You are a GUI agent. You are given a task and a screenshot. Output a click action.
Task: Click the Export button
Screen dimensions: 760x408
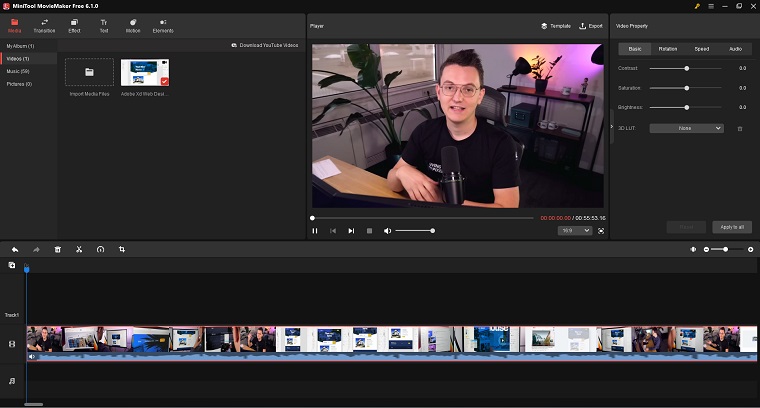point(591,26)
